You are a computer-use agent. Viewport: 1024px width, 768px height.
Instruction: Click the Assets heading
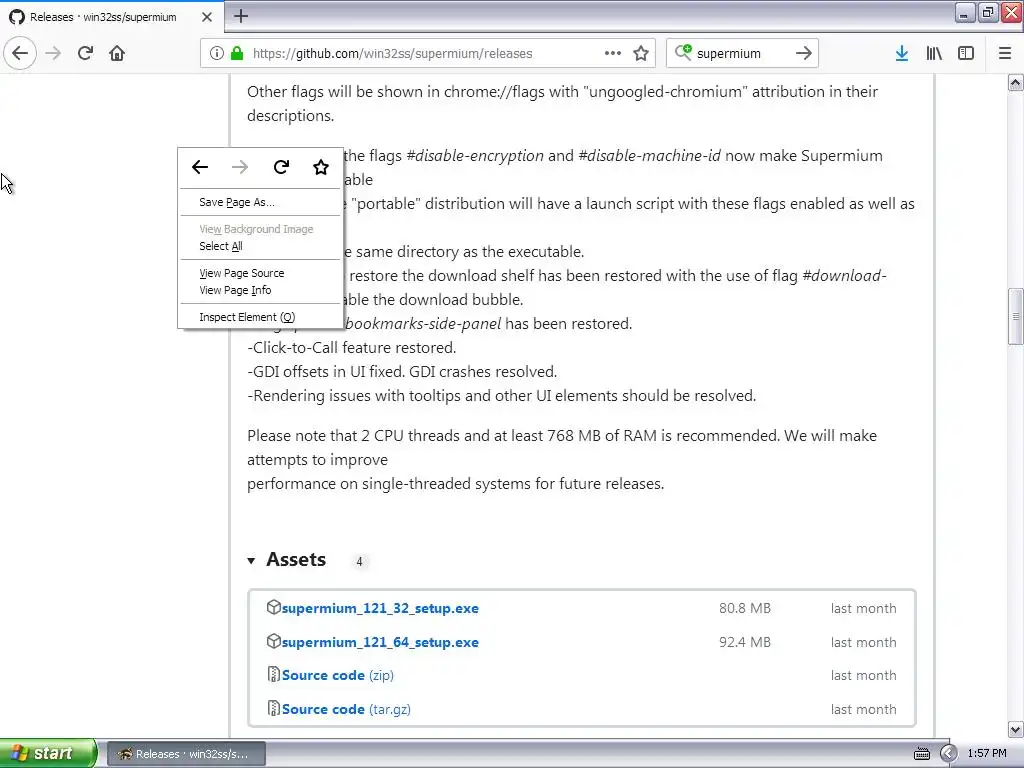click(x=296, y=560)
